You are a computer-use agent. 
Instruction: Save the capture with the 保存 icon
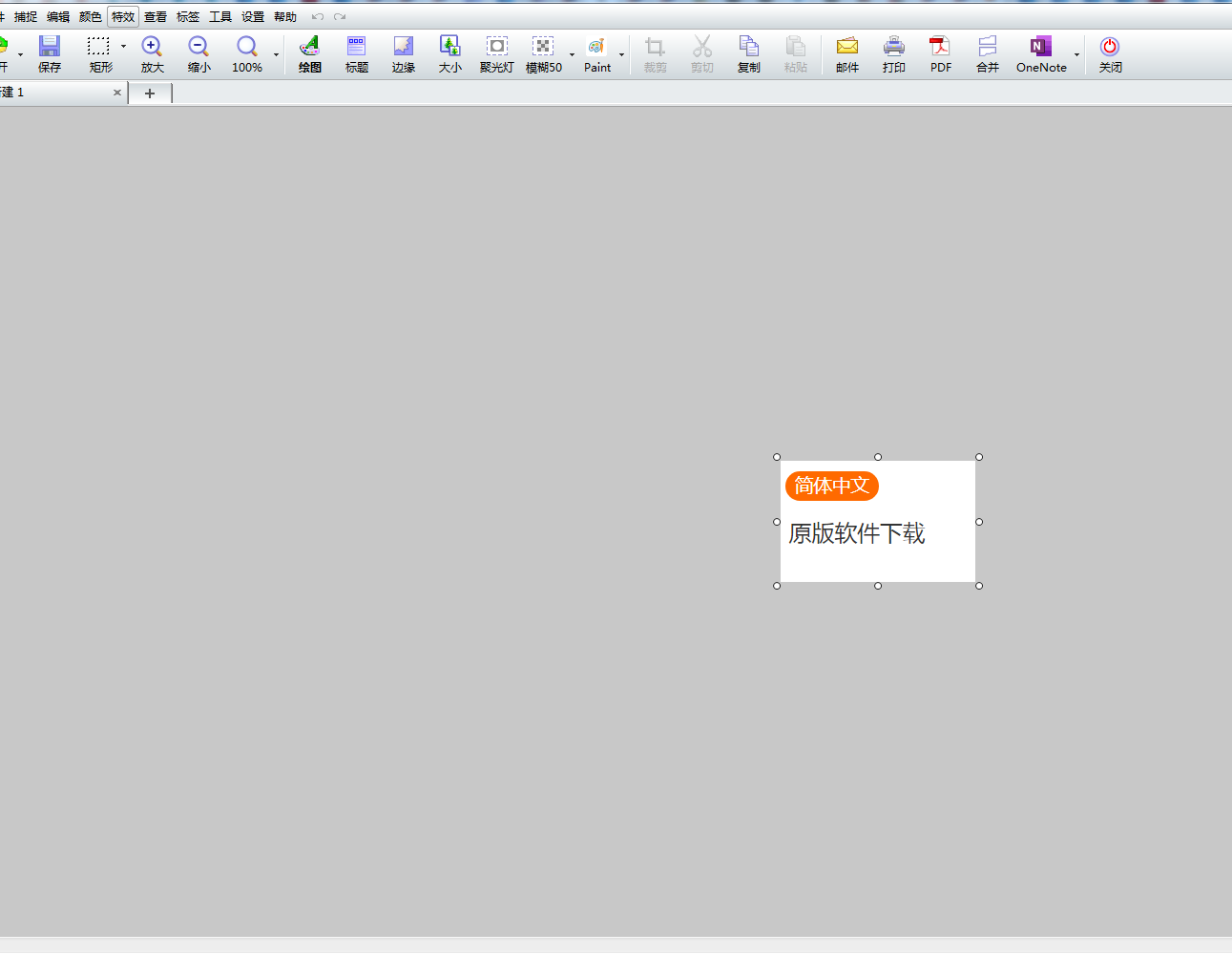click(x=50, y=54)
